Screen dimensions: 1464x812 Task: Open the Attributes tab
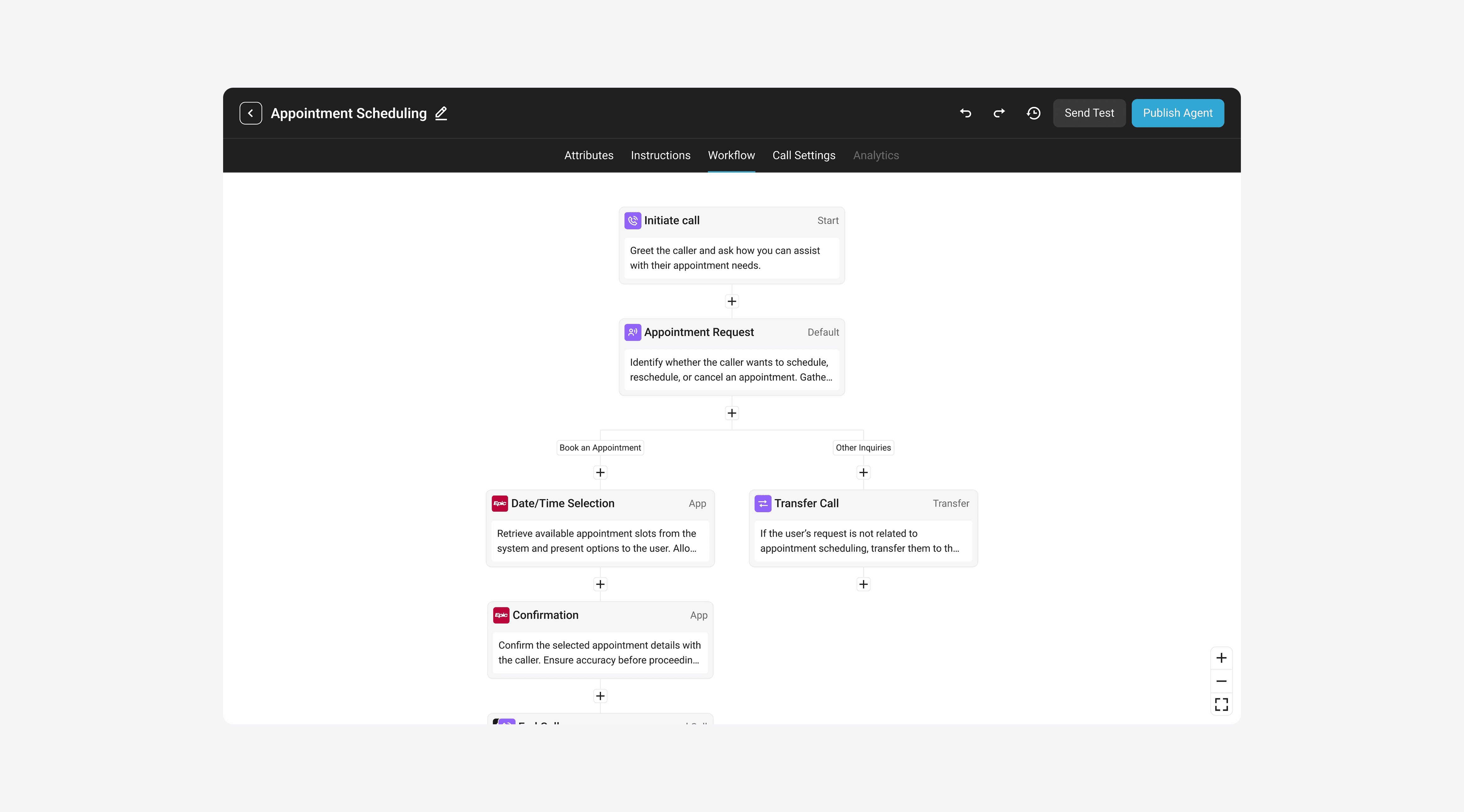(589, 155)
